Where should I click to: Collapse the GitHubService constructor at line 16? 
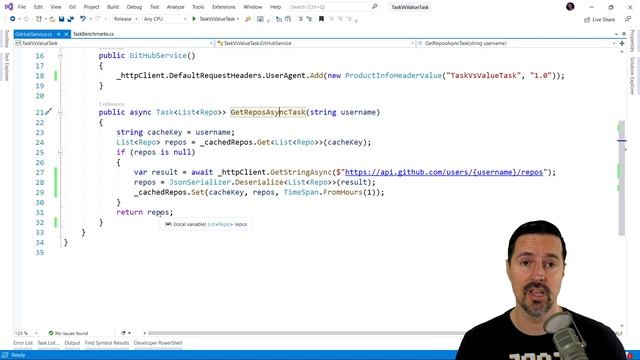(x=60, y=56)
